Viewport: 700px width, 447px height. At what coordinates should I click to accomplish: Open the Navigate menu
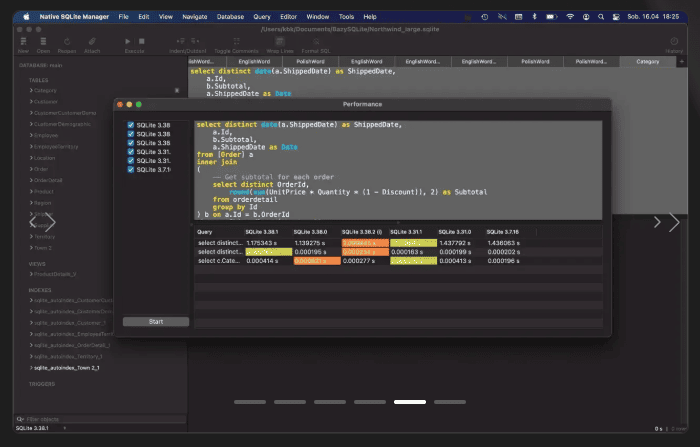(195, 17)
